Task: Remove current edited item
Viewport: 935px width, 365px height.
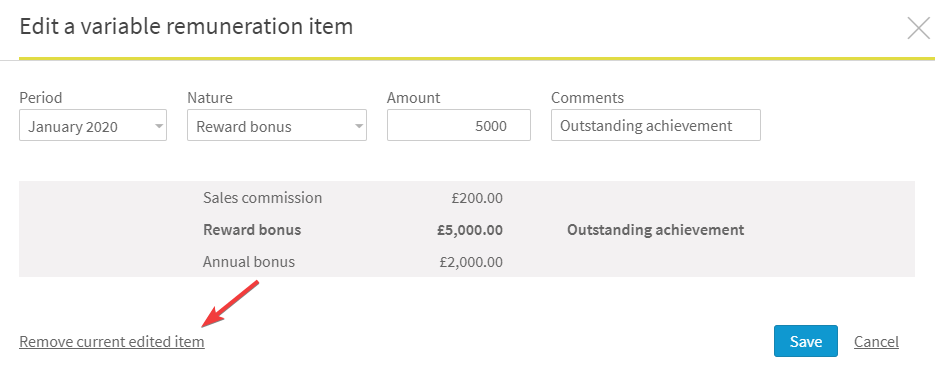Action: [112, 342]
